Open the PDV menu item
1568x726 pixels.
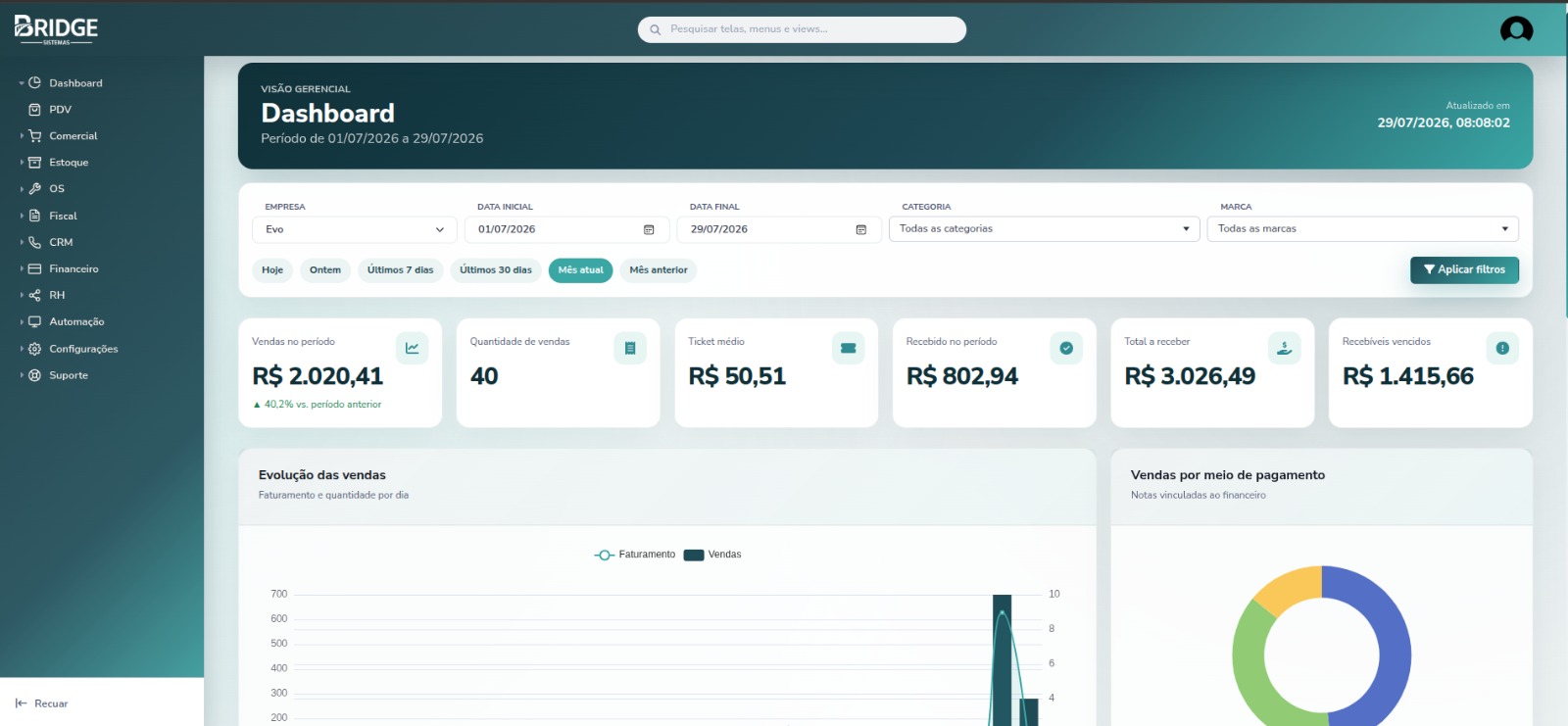tap(61, 110)
